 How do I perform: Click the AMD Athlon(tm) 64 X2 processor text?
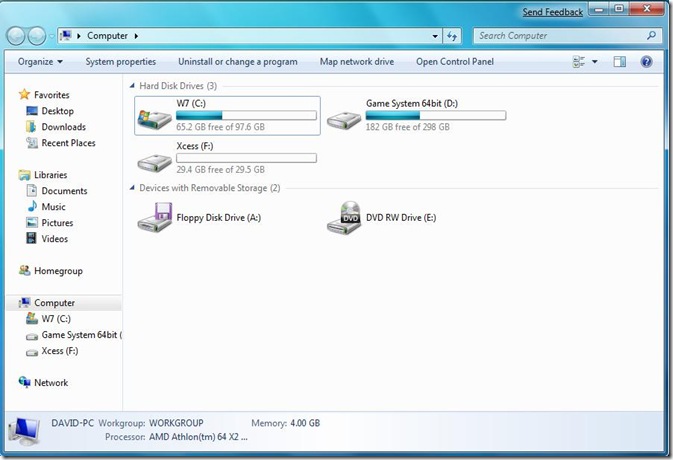point(198,437)
